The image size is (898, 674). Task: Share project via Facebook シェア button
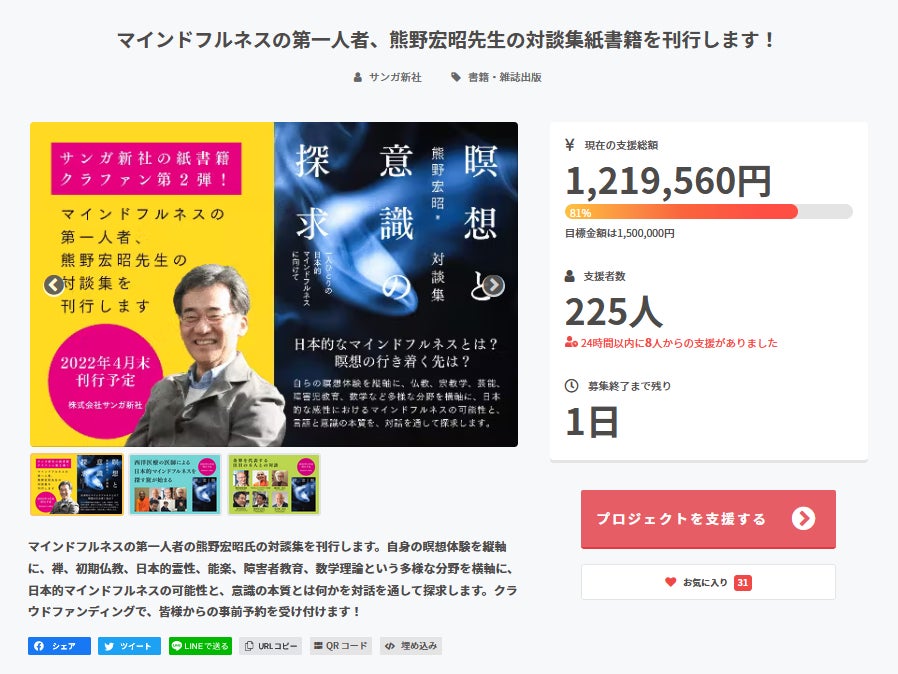click(x=60, y=646)
